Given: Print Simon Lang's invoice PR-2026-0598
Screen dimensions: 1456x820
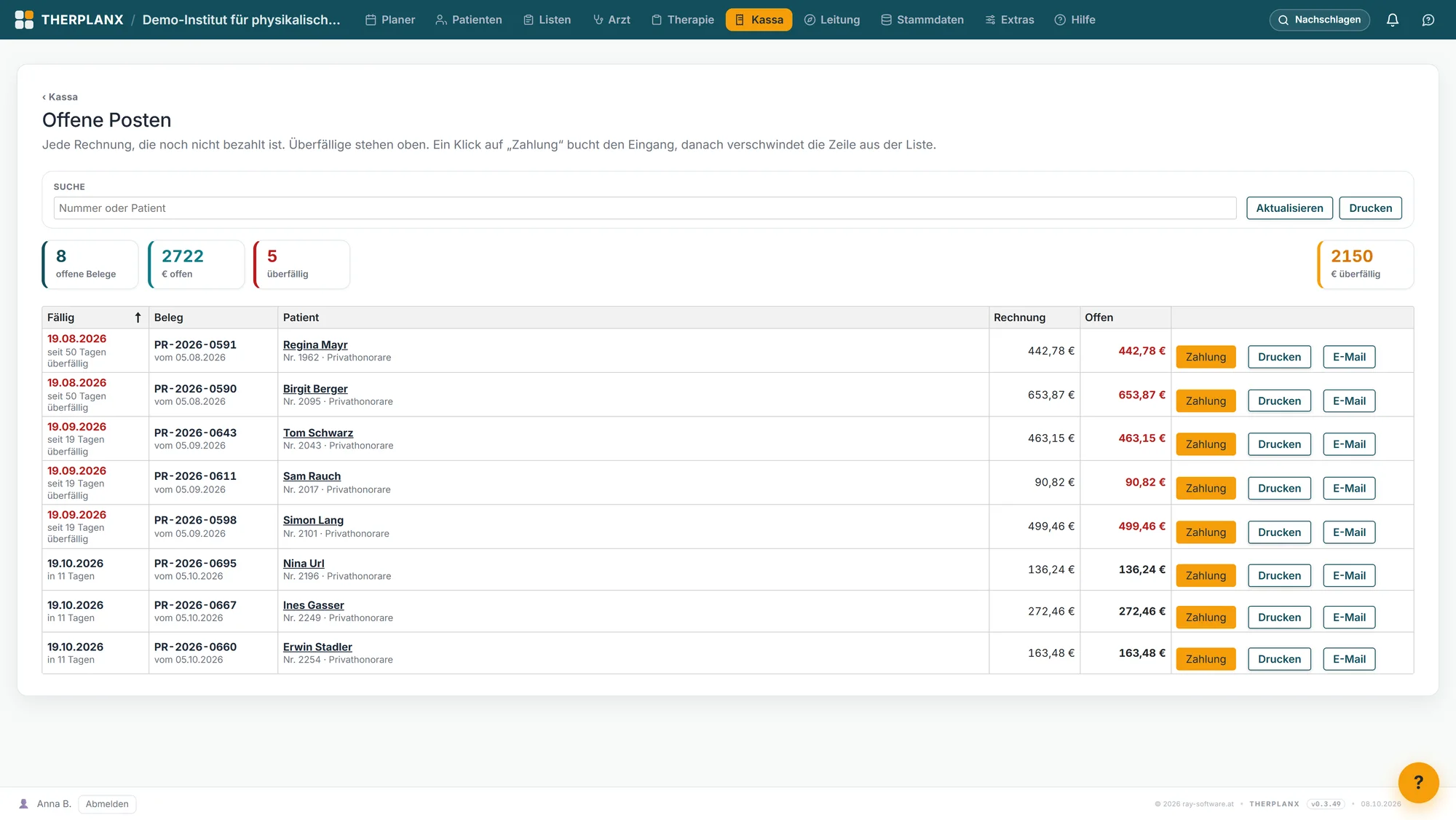Looking at the screenshot, I should click(1279, 532).
